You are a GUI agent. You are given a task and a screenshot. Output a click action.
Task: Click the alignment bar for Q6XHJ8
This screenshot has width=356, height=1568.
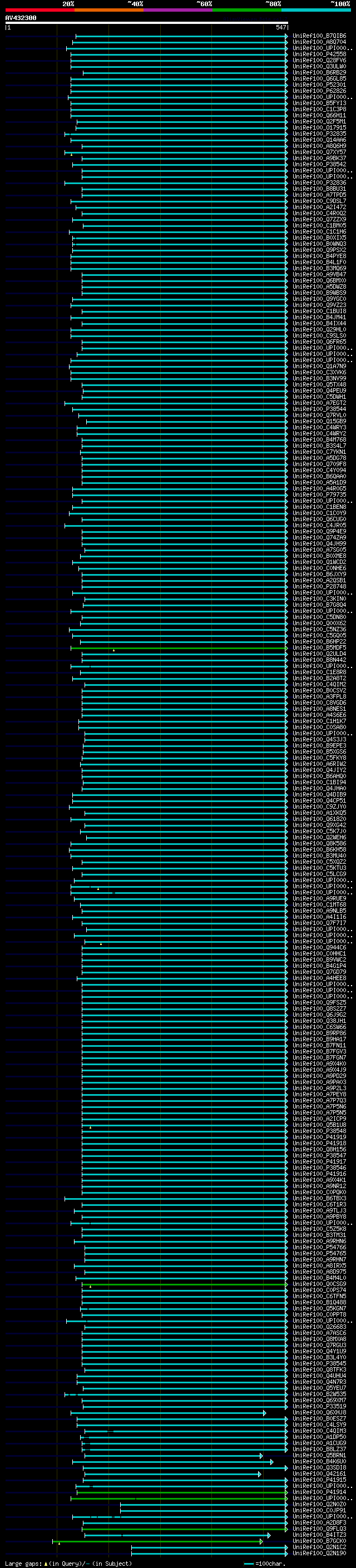pos(168,1412)
